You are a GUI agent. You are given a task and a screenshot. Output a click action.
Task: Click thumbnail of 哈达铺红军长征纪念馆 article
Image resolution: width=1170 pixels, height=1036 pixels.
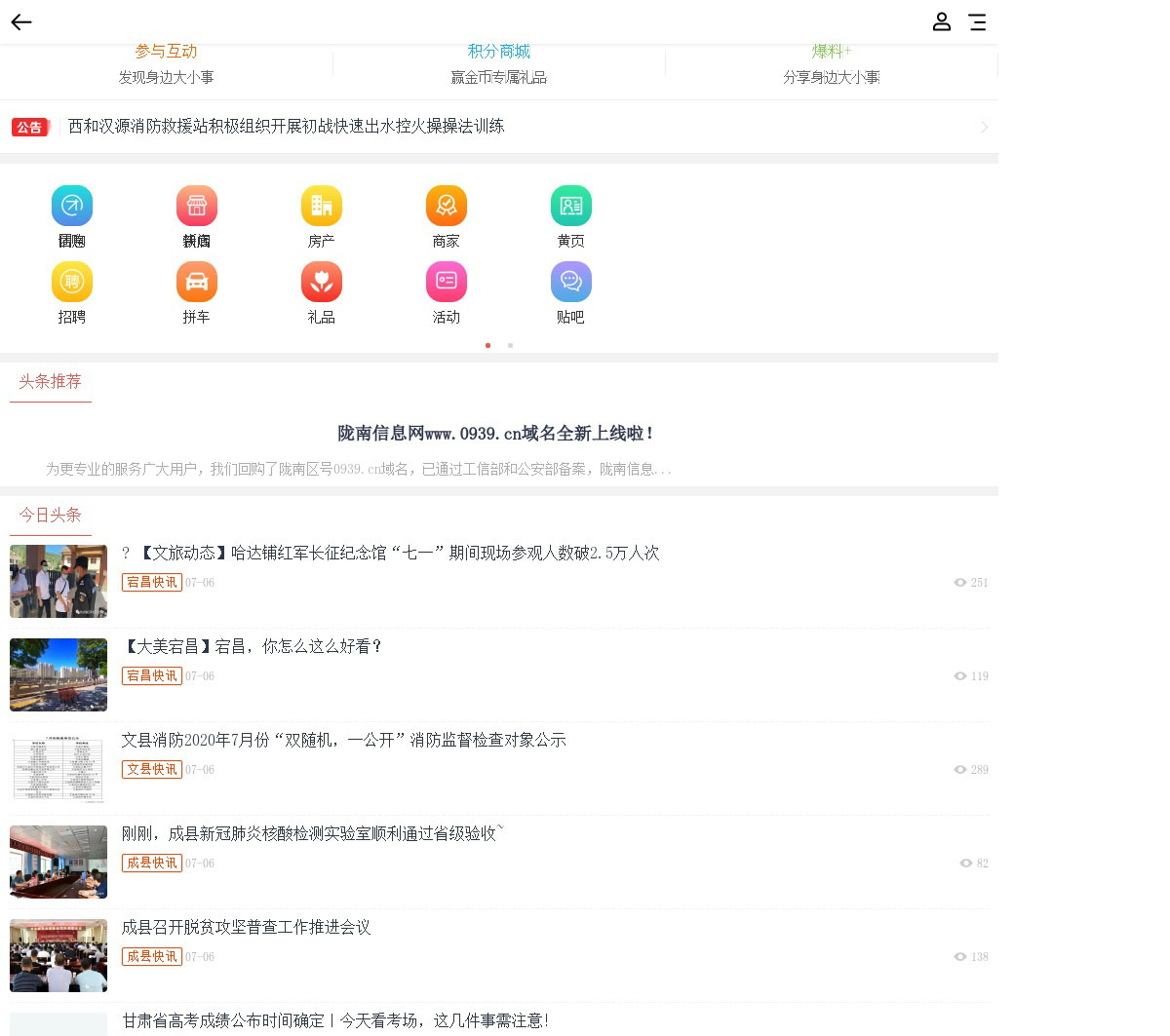coord(58,581)
